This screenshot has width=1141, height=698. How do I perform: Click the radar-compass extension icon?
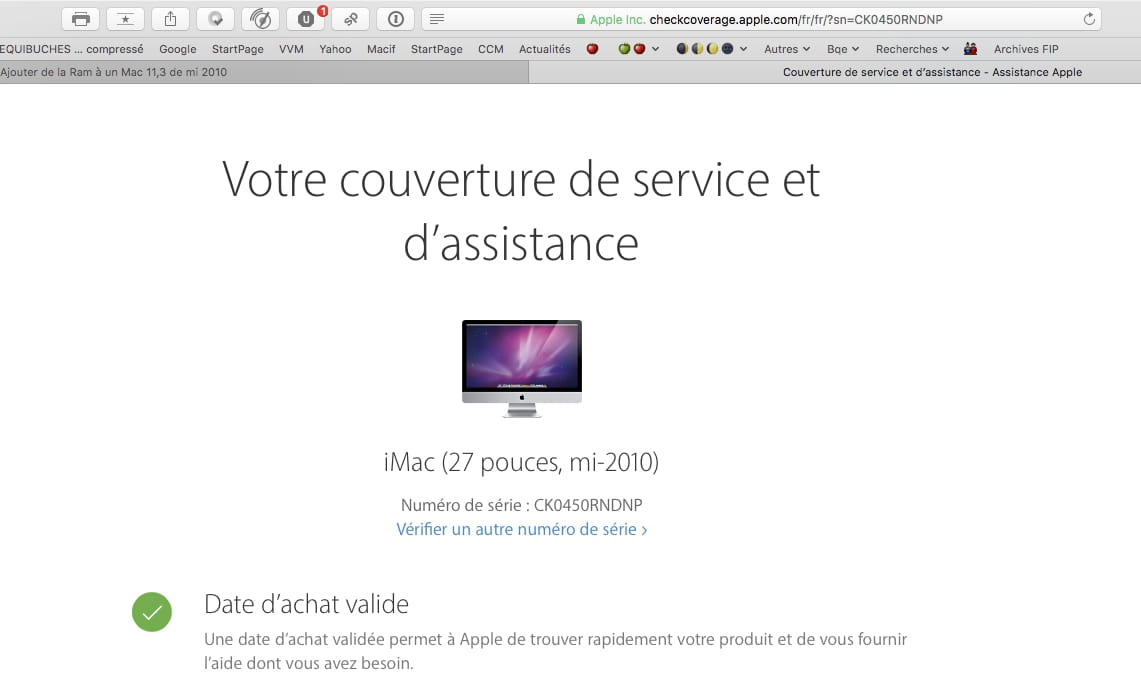(x=261, y=19)
